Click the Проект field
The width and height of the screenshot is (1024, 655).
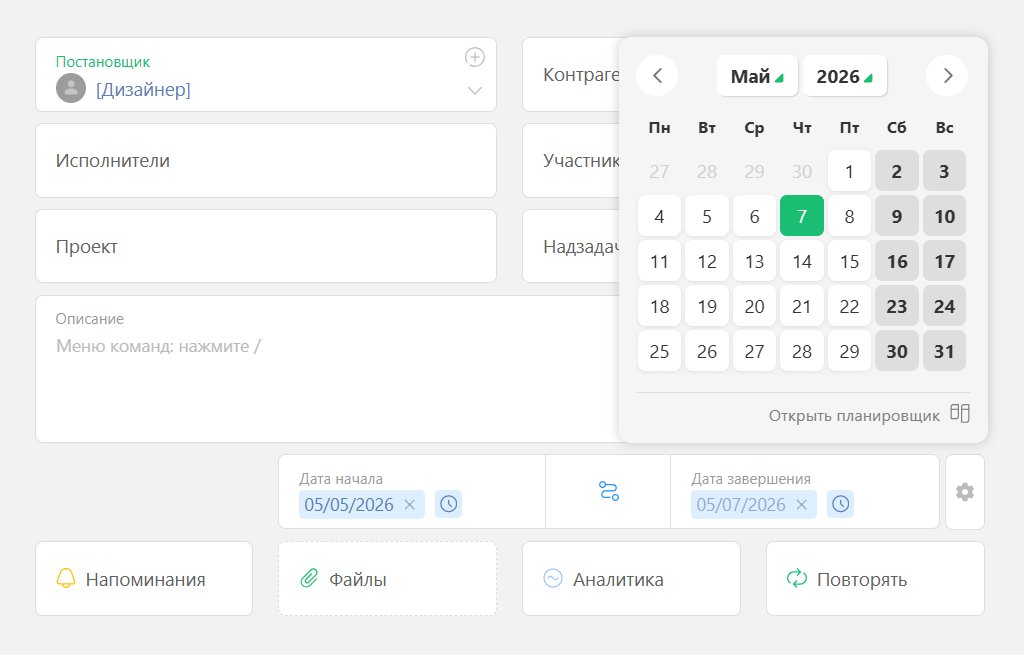[266, 246]
